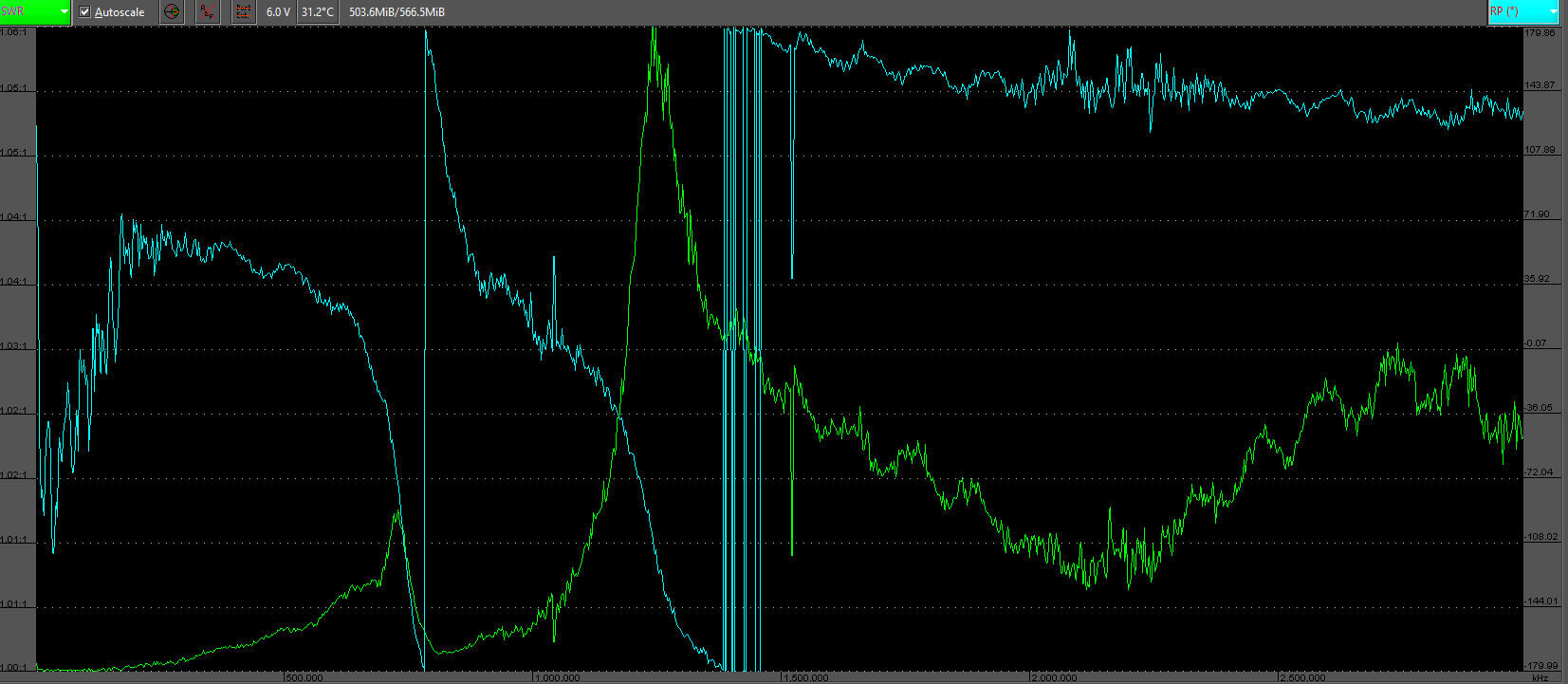Open the Smith chart view icon
Screen dimensions: 1568x684
(172, 12)
